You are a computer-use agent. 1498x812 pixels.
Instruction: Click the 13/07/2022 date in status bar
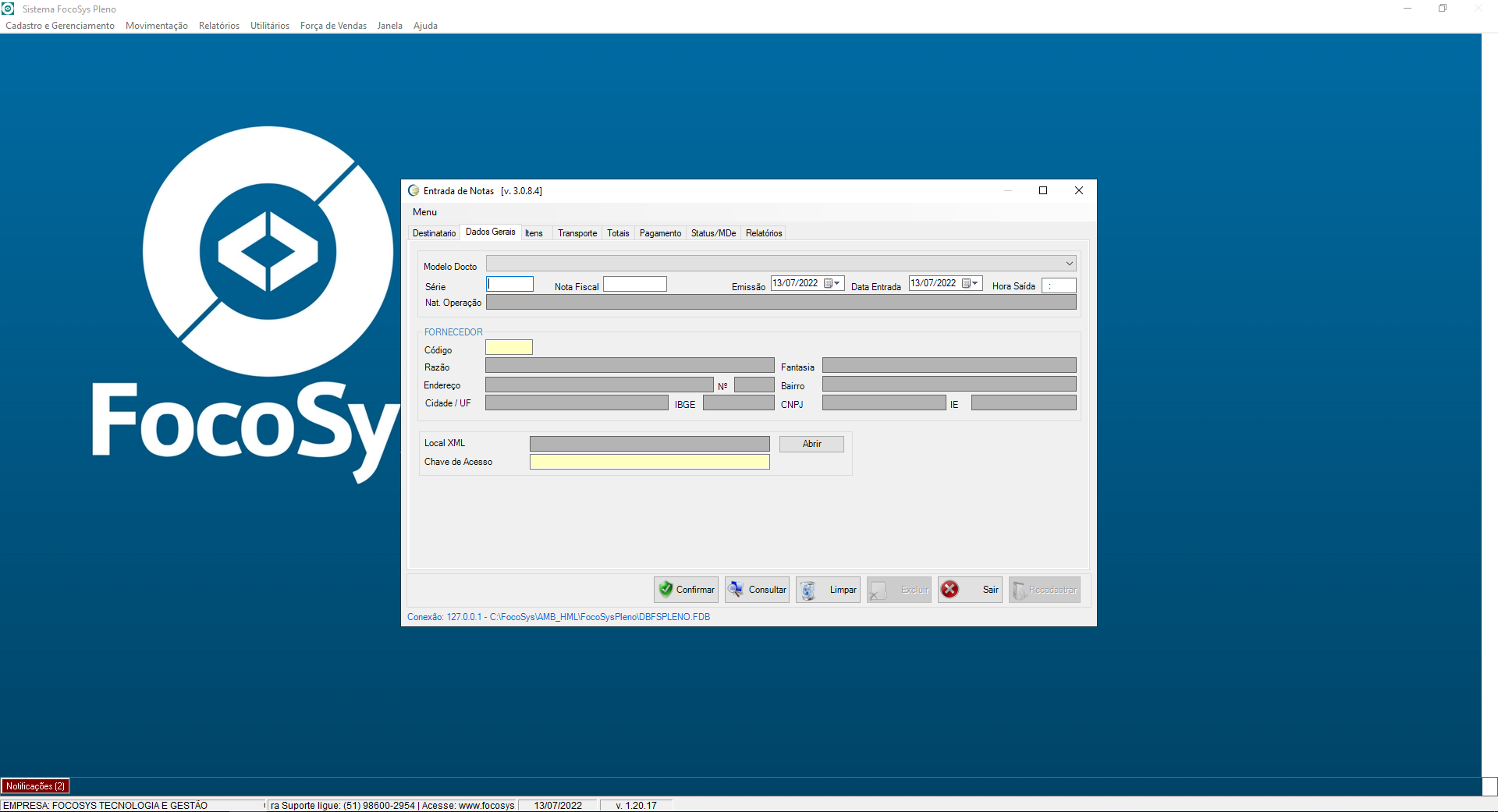pos(558,806)
